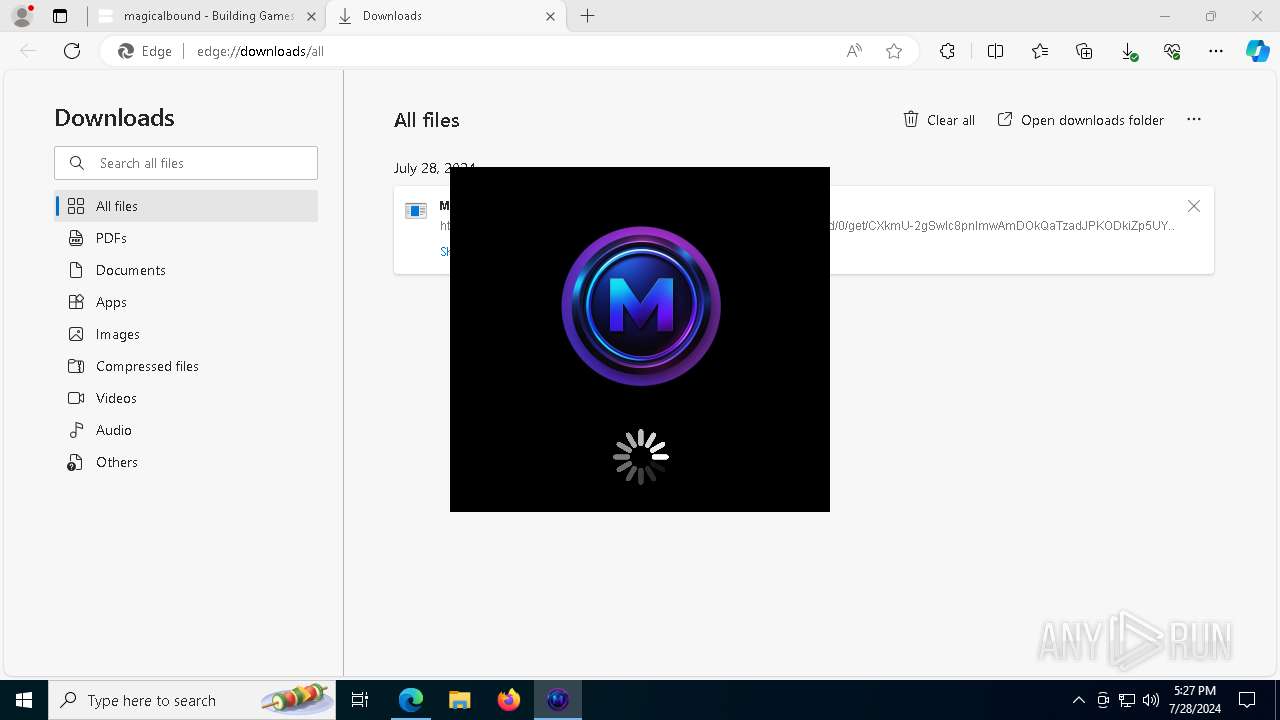Close the magicalbound tab
The height and width of the screenshot is (720, 1280).
[311, 16]
